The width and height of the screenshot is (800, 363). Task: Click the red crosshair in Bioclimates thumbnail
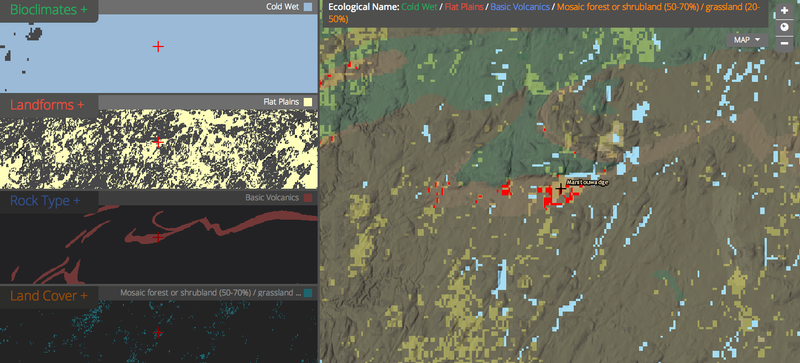(158, 46)
